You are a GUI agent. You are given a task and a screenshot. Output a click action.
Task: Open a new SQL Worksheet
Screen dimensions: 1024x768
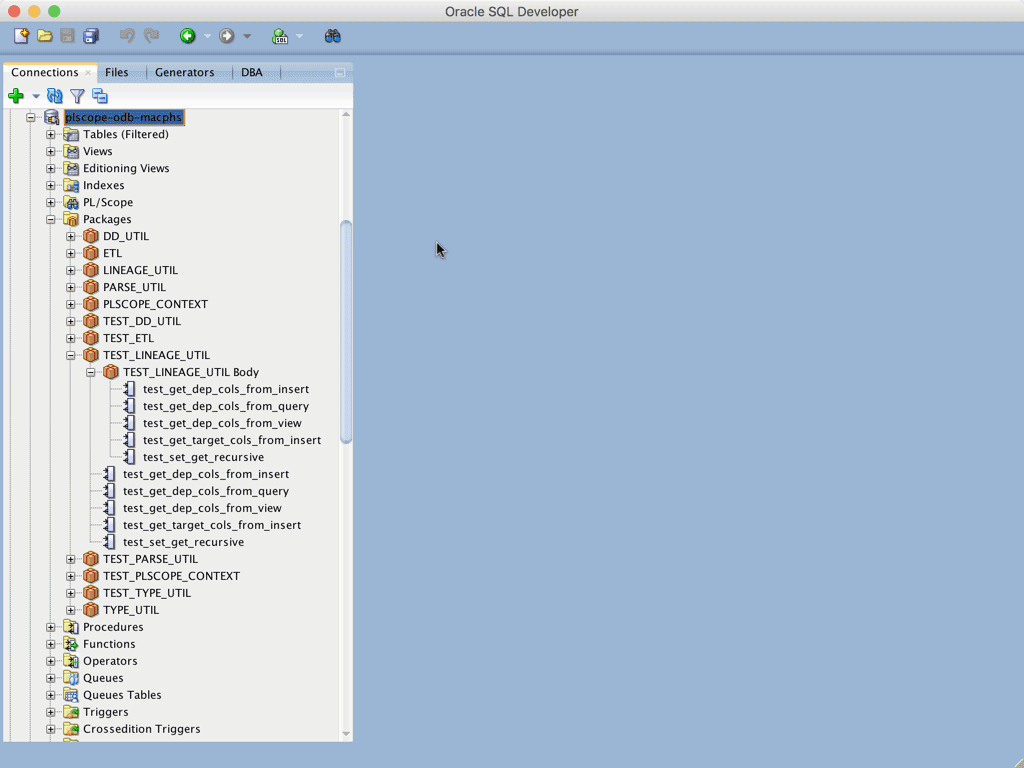click(x=280, y=35)
